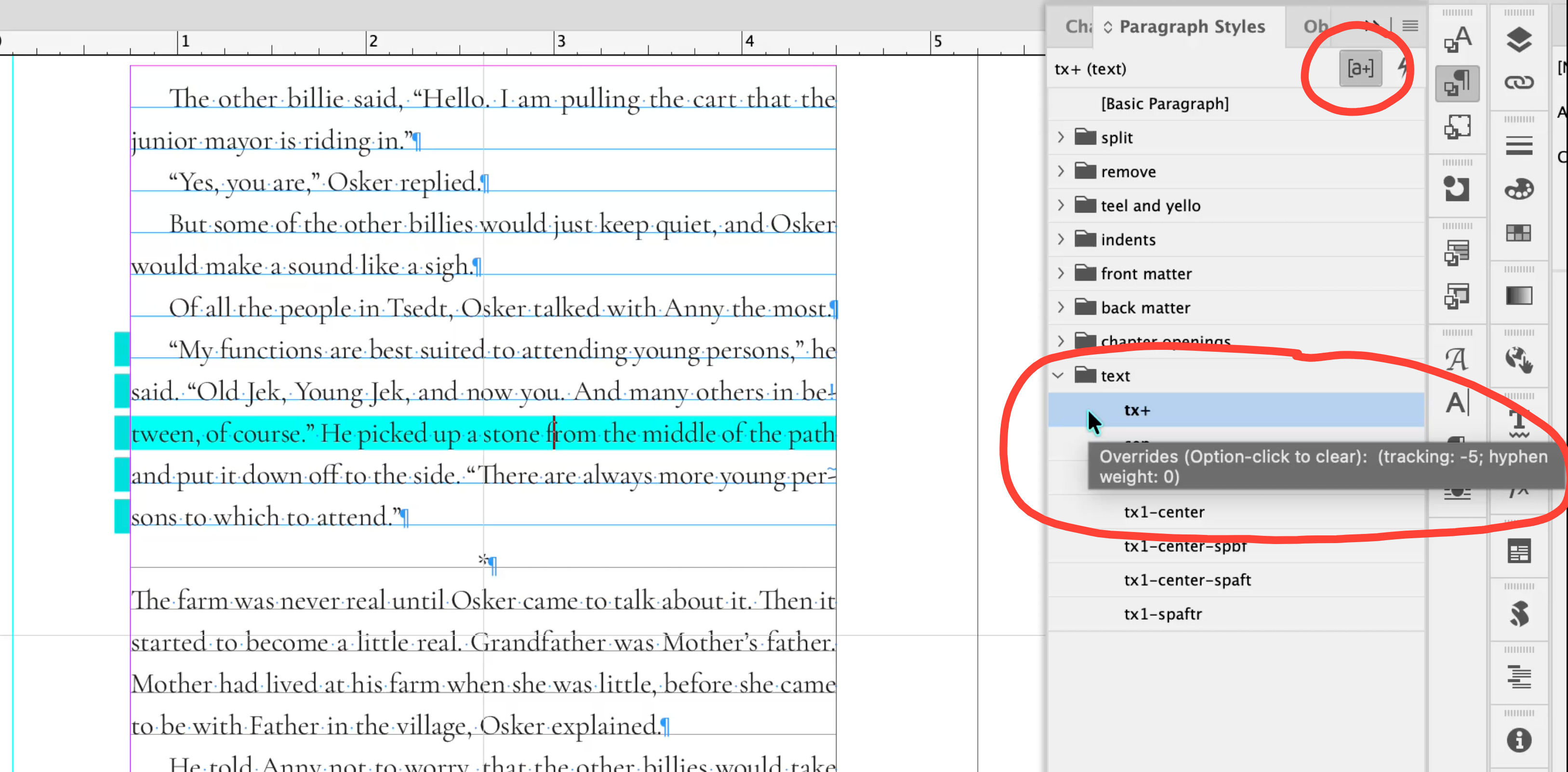Screen dimensions: 1568x772
Task: Open the Paragraph Styles panel menu
Action: coord(1410,26)
